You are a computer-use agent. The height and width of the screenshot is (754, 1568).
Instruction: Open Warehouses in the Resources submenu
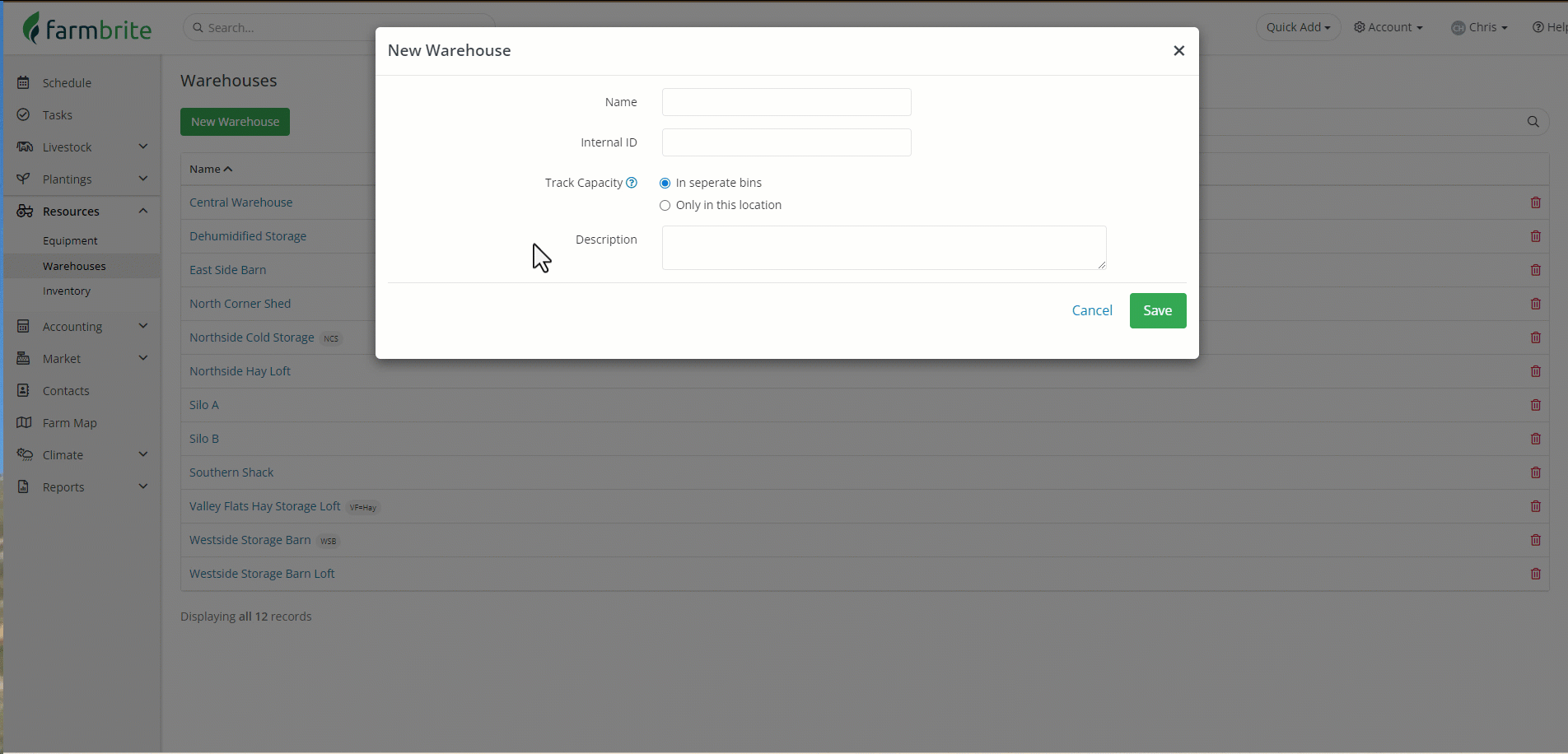[x=74, y=267]
